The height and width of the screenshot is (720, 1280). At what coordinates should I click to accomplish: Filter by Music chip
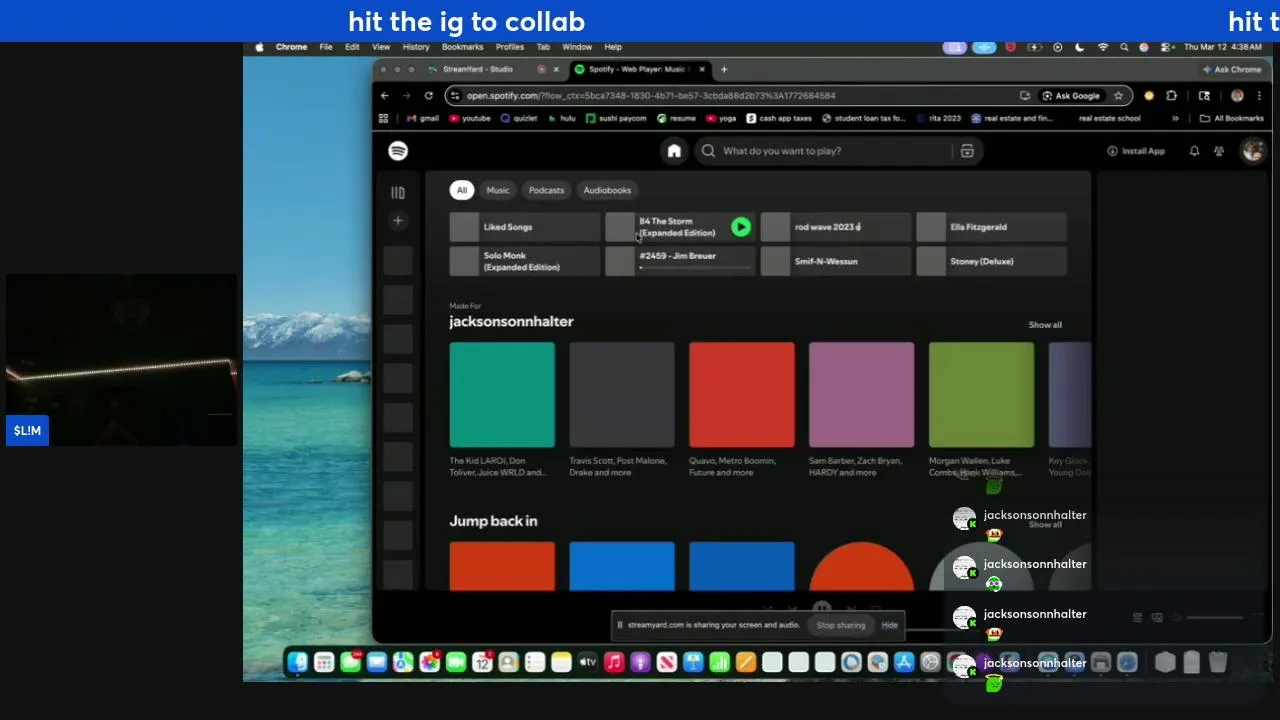coord(498,190)
